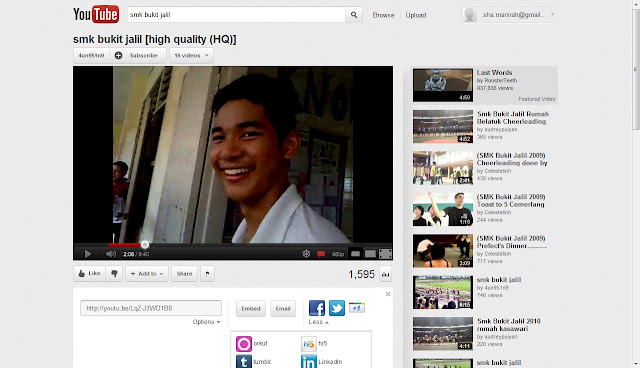Screen dimensions: 640x368
Task: Click the Email button
Action: 283,308
